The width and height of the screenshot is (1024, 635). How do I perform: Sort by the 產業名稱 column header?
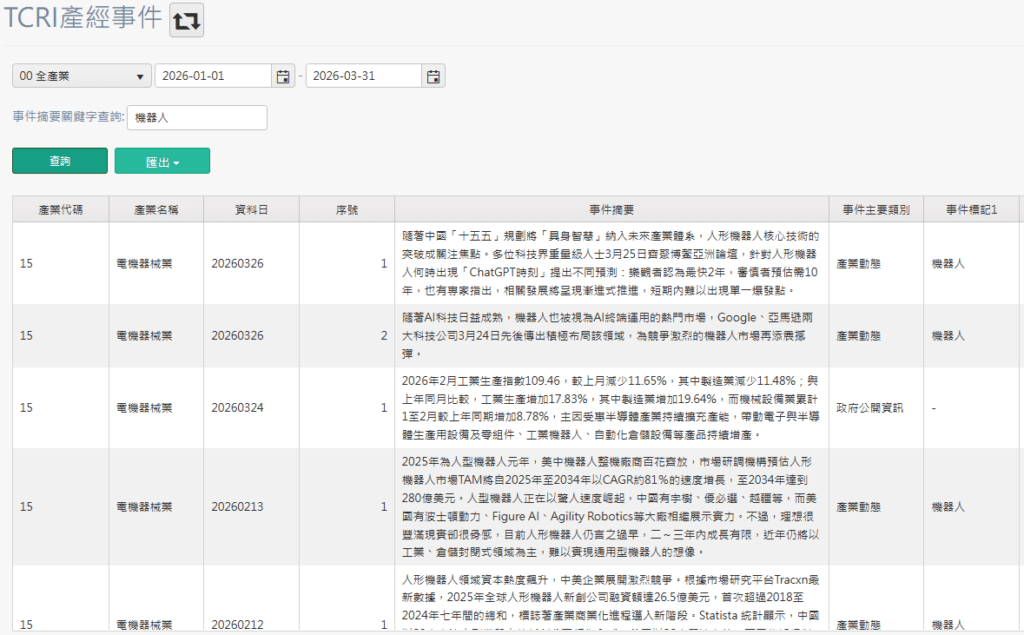[x=155, y=210]
